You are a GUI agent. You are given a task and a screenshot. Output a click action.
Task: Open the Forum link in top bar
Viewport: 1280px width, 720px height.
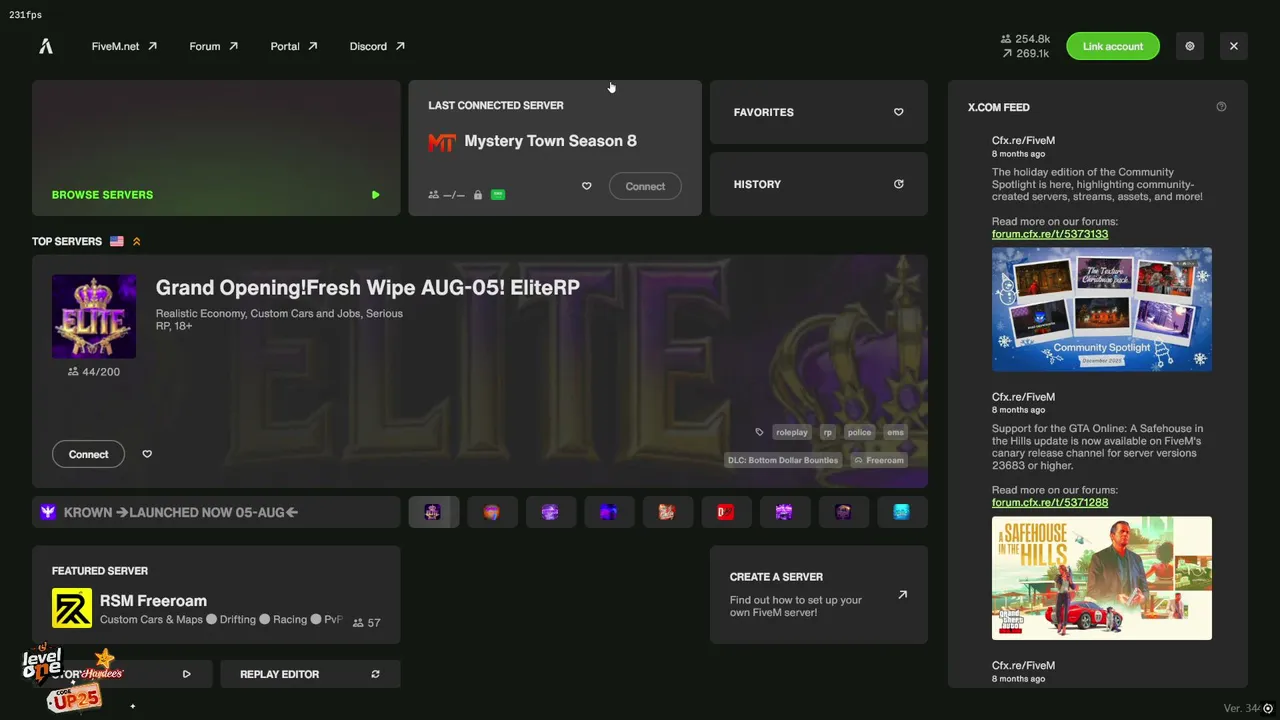pos(213,46)
